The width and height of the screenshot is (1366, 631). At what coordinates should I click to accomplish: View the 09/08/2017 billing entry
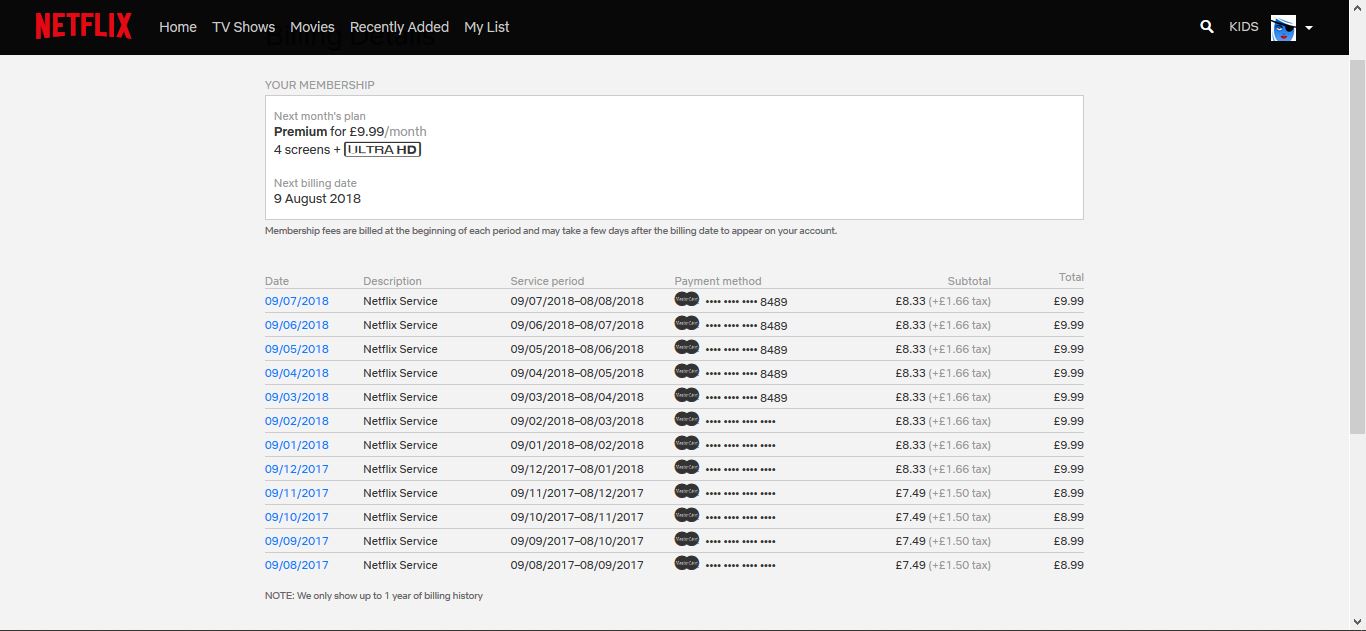click(297, 565)
